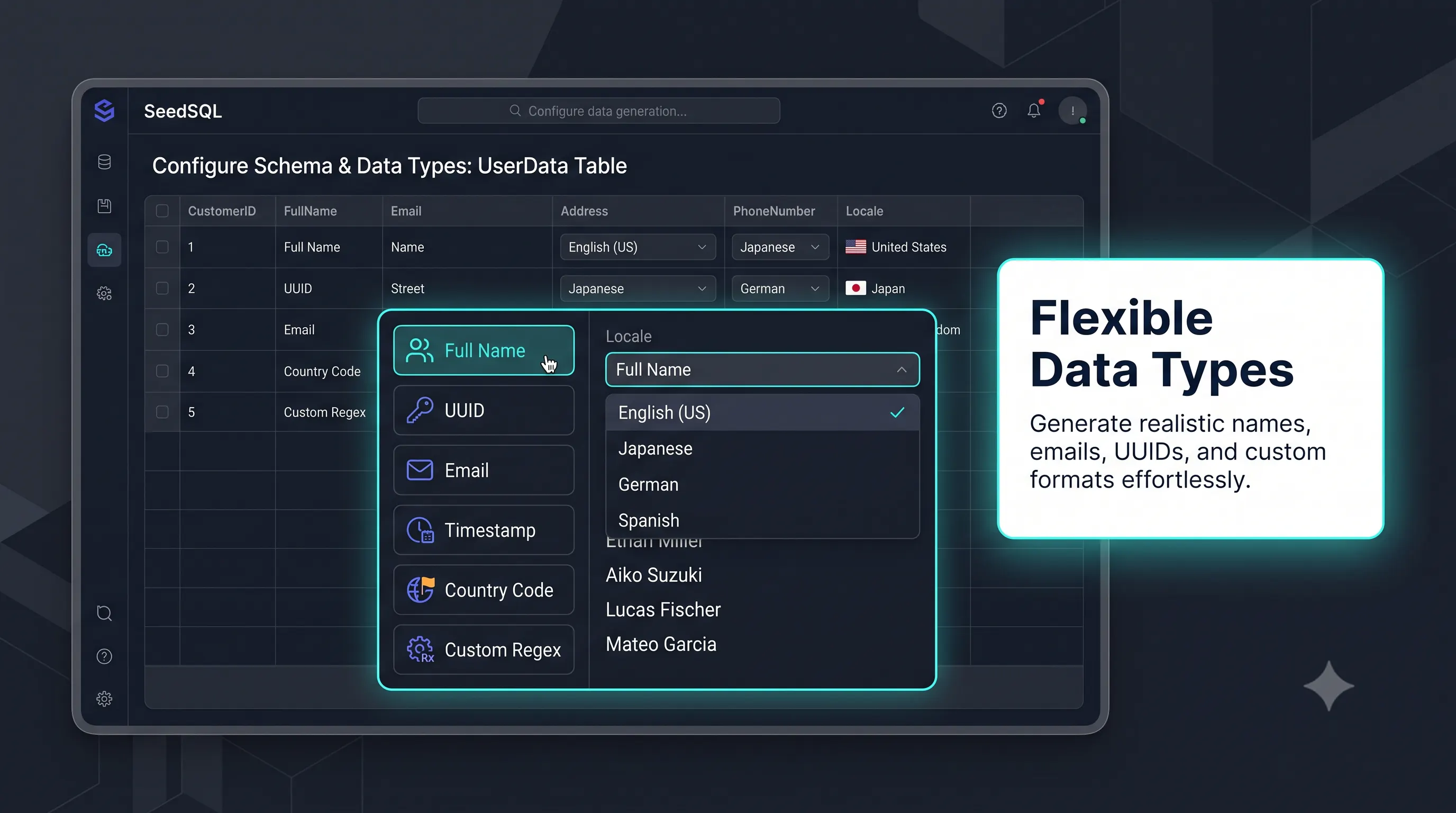Click the key icon beside UUID

(420, 410)
